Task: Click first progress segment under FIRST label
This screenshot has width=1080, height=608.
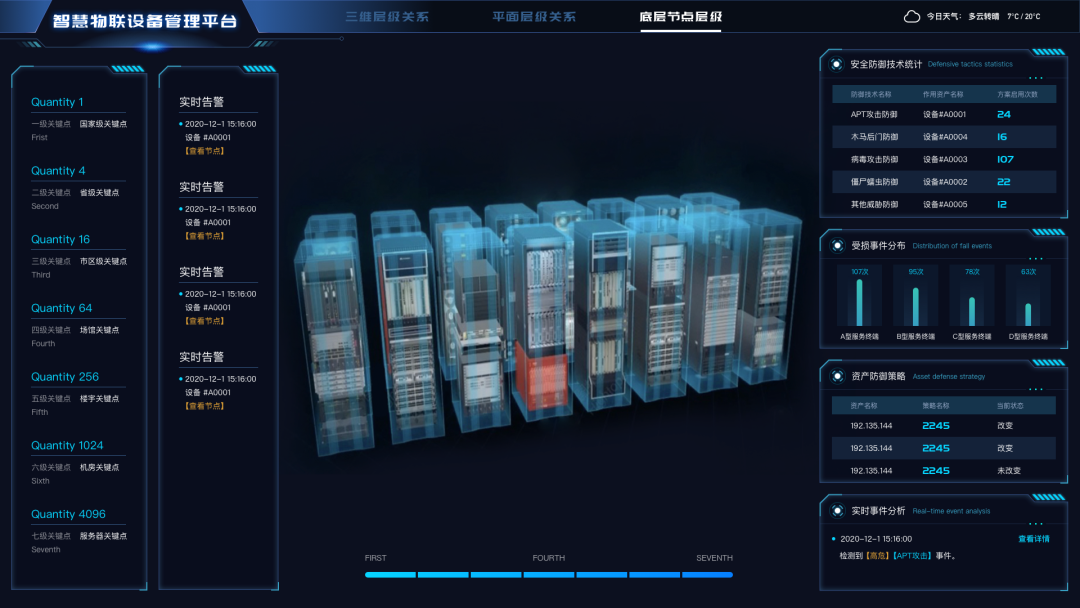Action: click(x=390, y=575)
